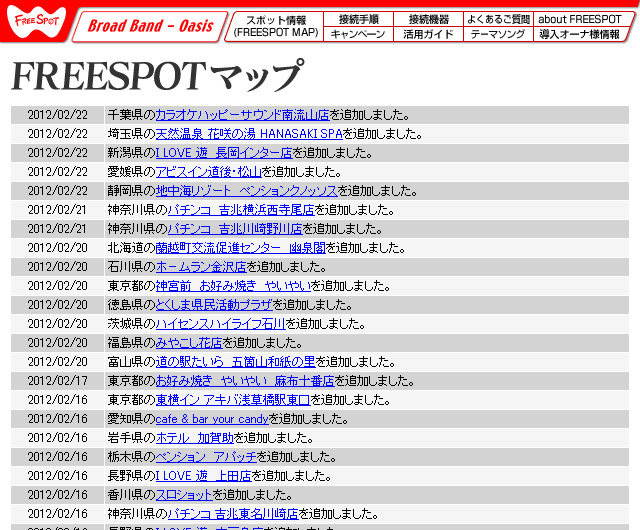Click 富山県の prefecture text
This screenshot has height=530, width=640.
[131, 362]
